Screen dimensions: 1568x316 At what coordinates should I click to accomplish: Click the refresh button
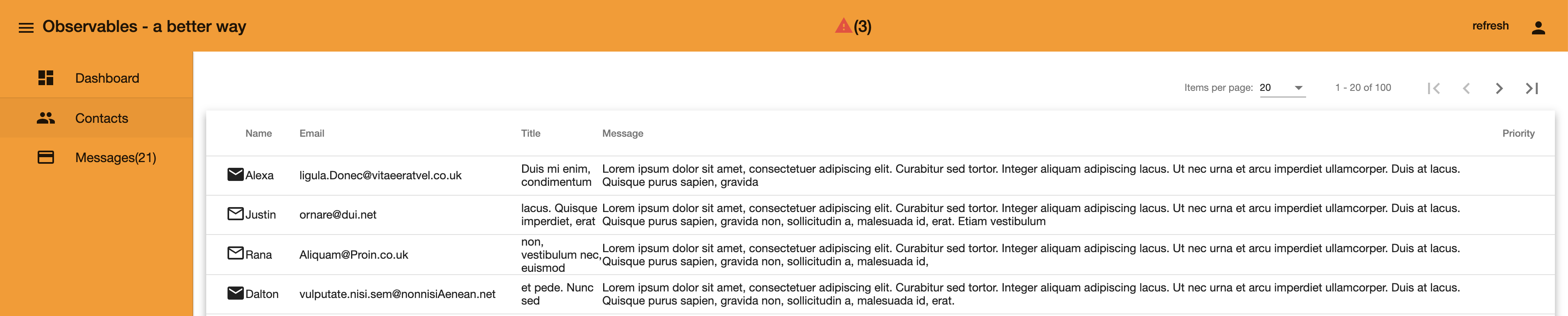click(x=1490, y=25)
